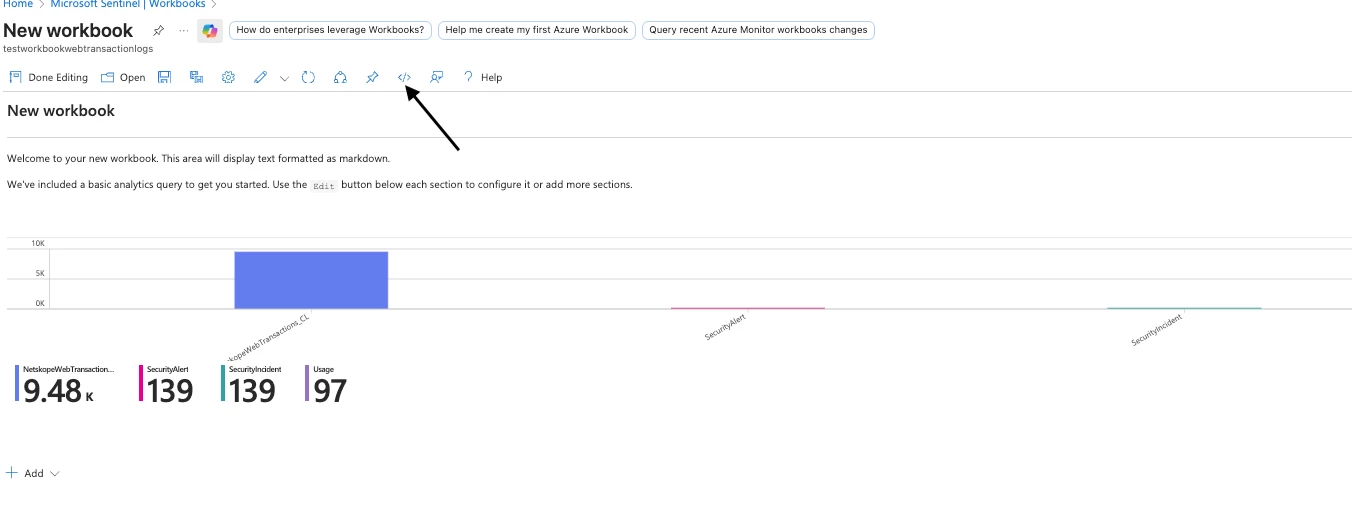Save the workbook with the floppy disk icon
Viewport: 1352px width, 525px height.
click(x=165, y=77)
